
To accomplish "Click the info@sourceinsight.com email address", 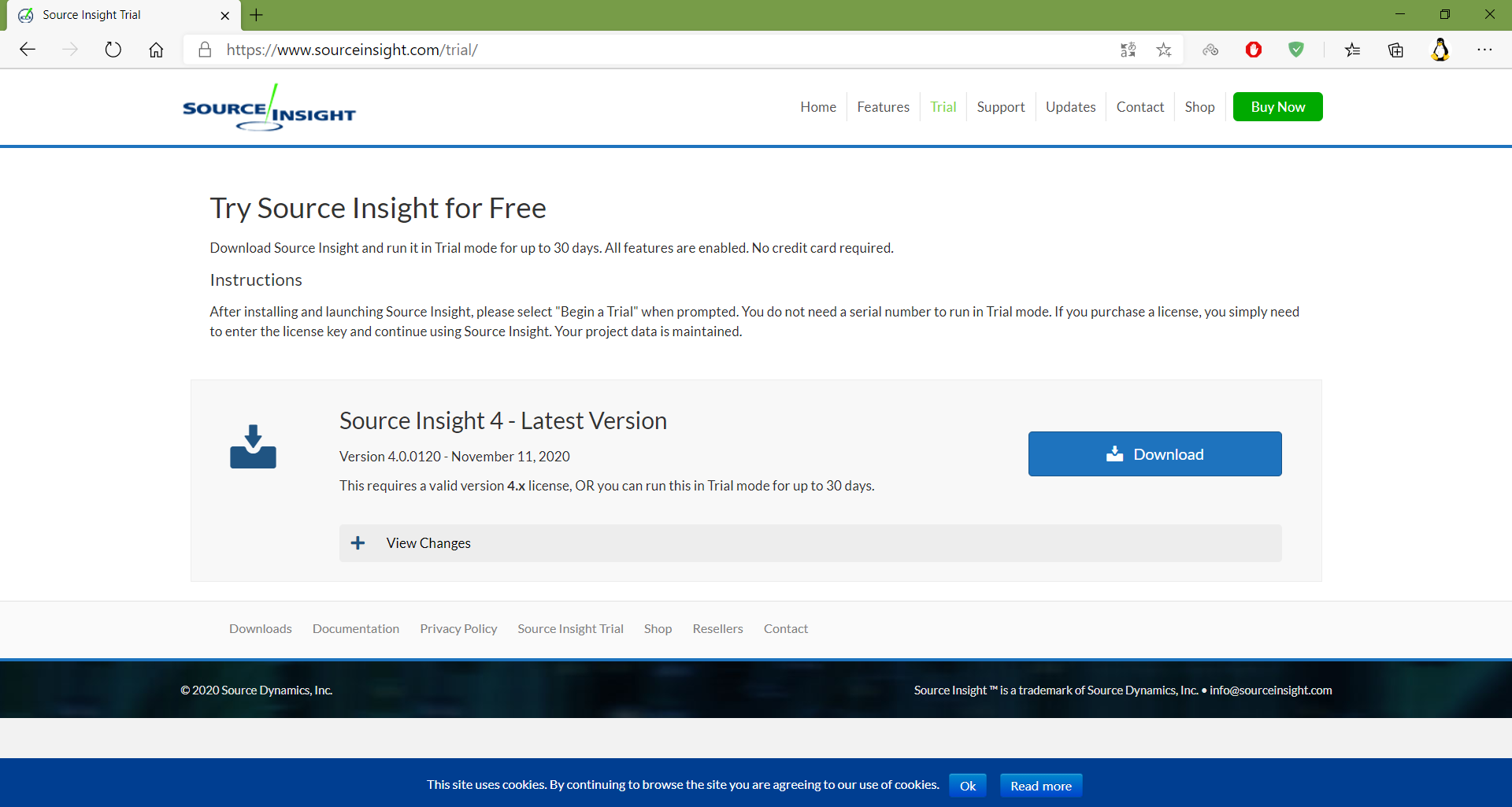I will (x=1271, y=690).
